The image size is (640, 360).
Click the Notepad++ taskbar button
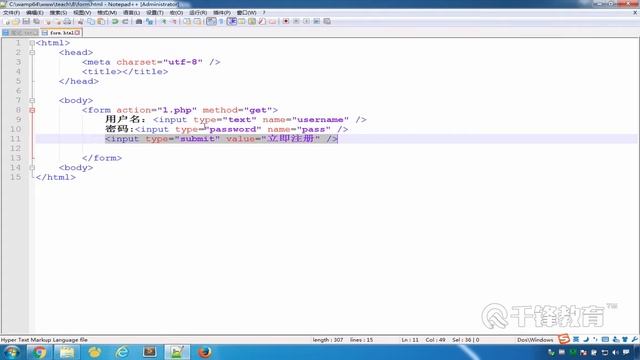tap(177, 352)
